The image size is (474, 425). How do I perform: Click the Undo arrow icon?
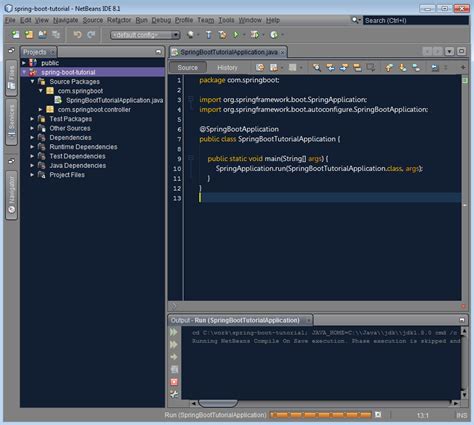[77, 34]
